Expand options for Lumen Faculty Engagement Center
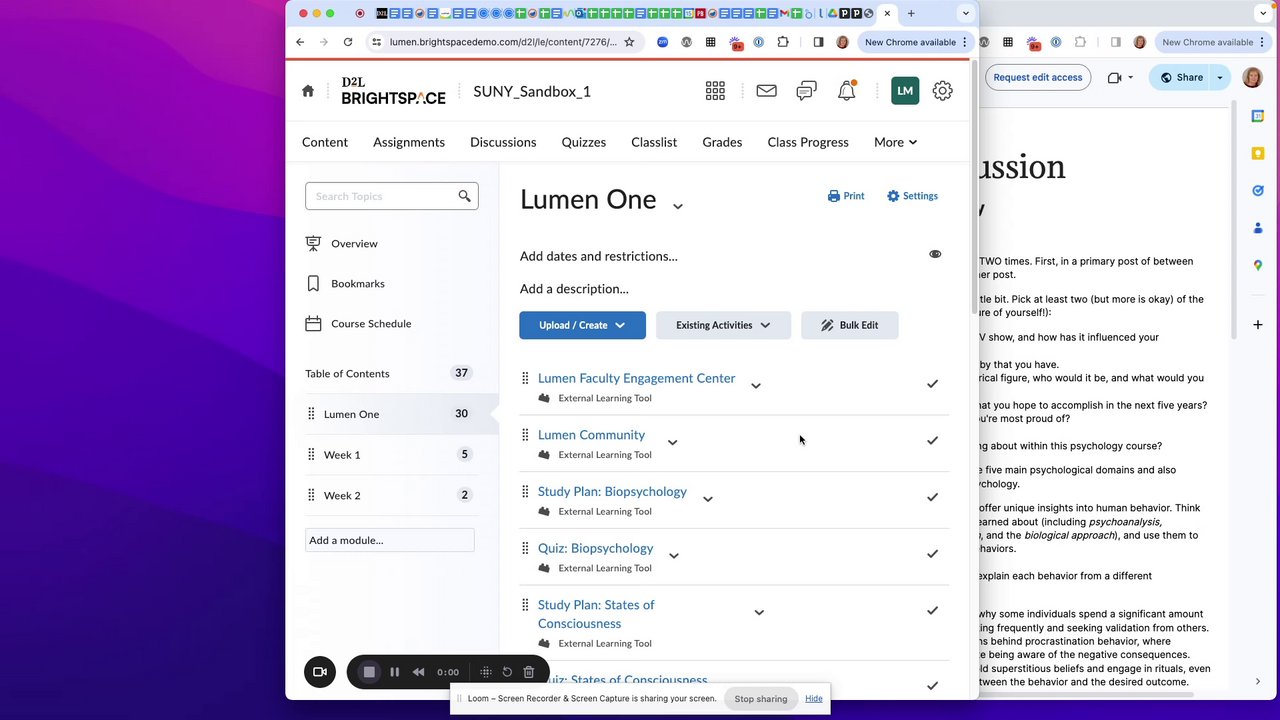The image size is (1280, 720). coord(756,385)
